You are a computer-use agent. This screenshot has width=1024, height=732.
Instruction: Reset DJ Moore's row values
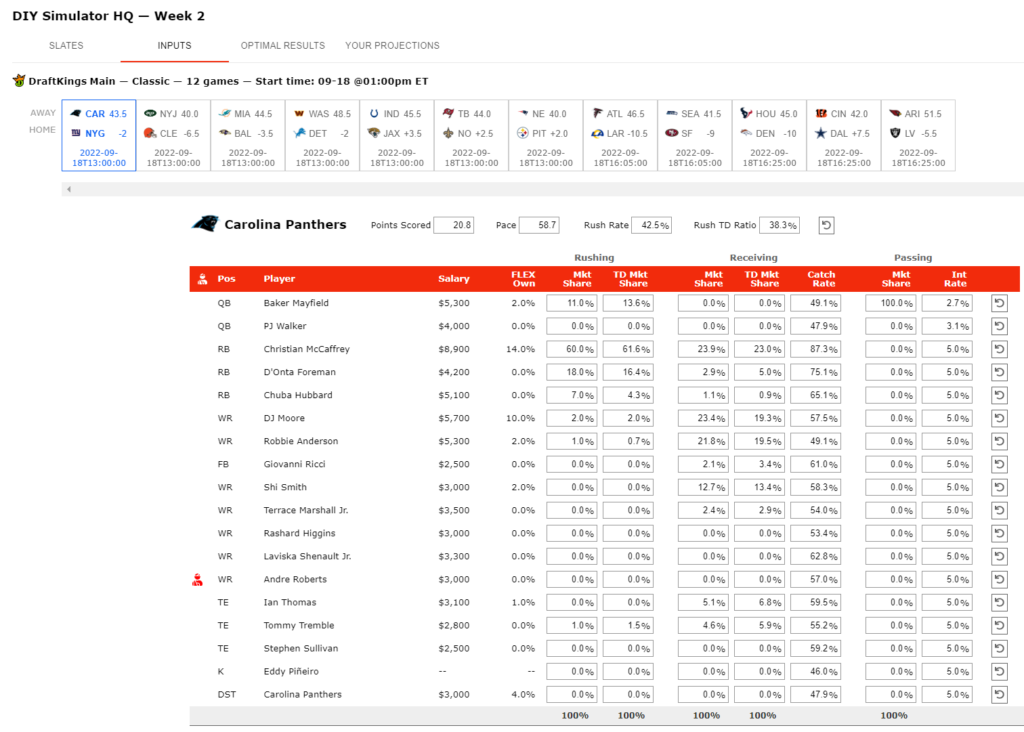(999, 418)
